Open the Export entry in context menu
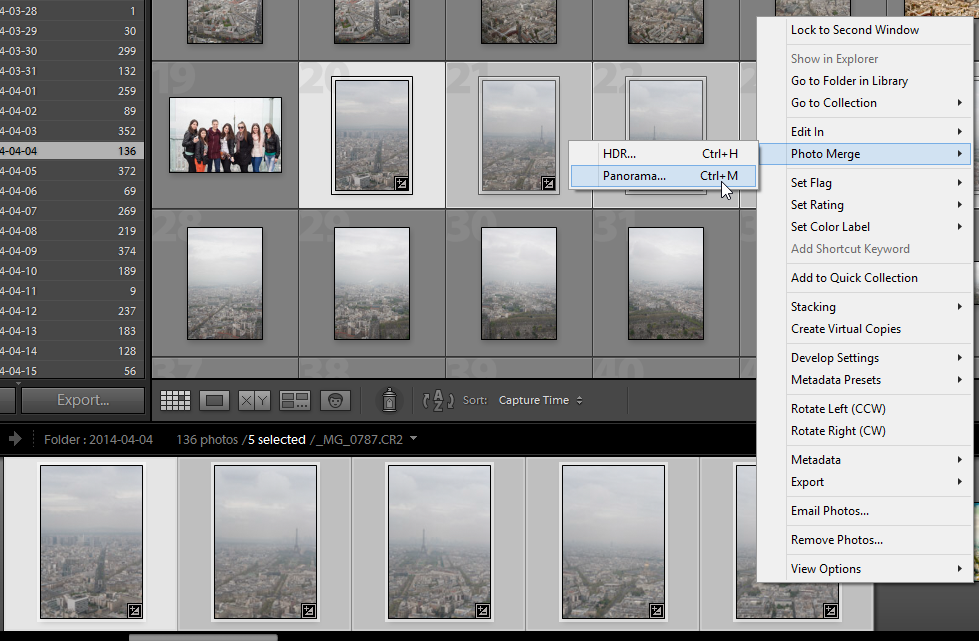 [x=865, y=482]
